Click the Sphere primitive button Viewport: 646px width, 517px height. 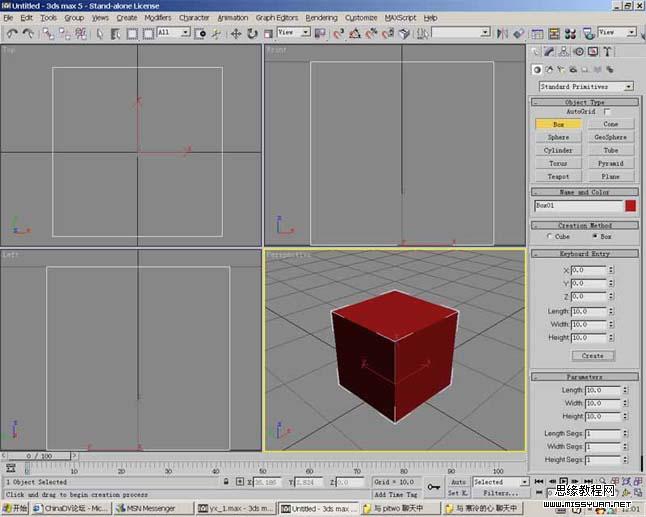(558, 137)
